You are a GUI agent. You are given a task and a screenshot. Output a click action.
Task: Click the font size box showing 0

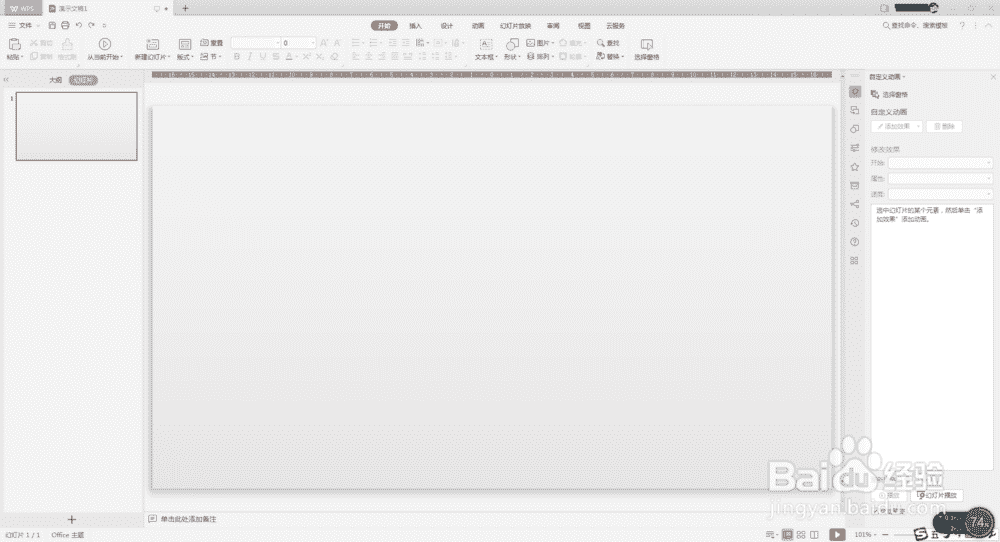click(x=298, y=43)
